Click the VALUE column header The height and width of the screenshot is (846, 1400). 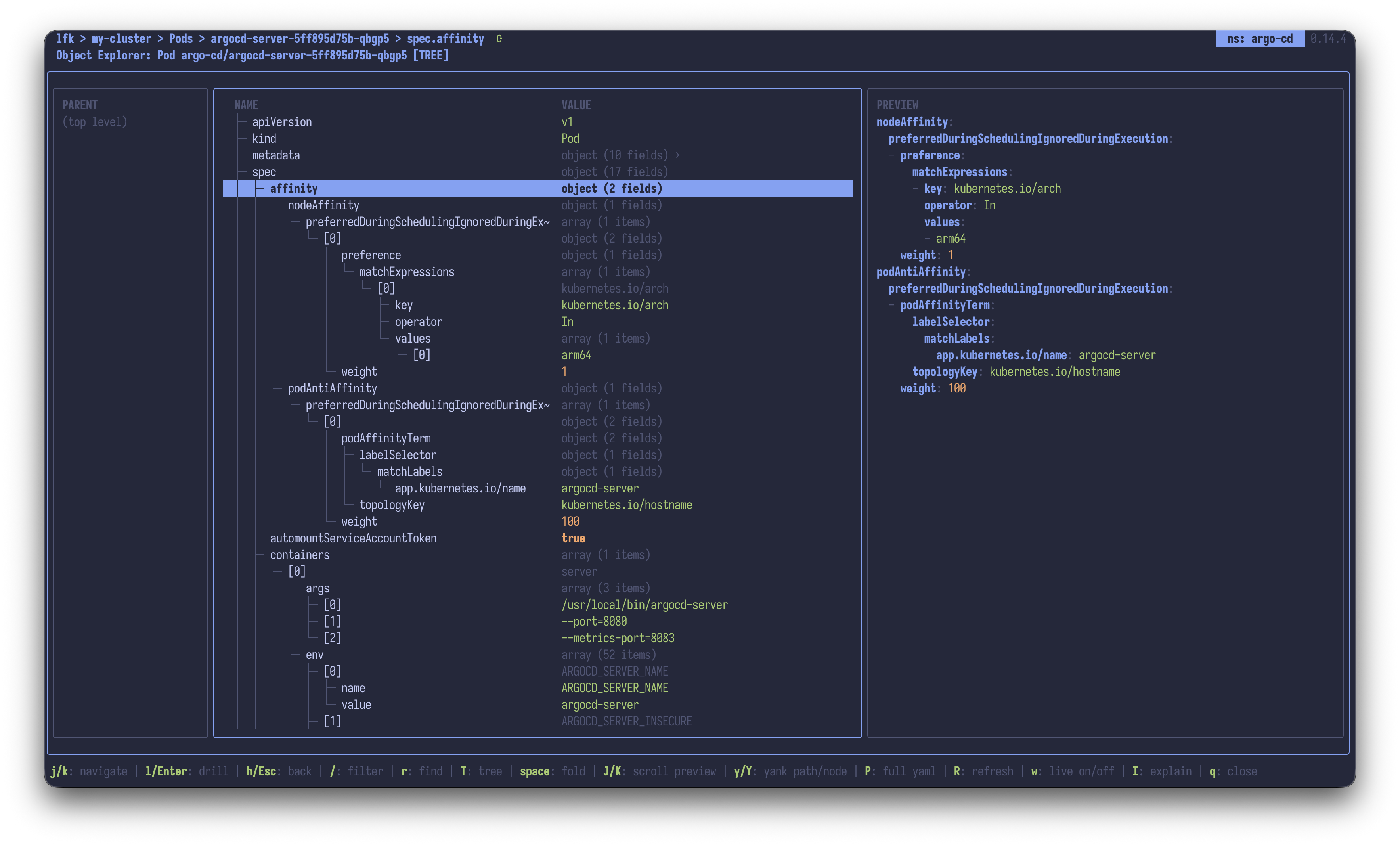(576, 105)
